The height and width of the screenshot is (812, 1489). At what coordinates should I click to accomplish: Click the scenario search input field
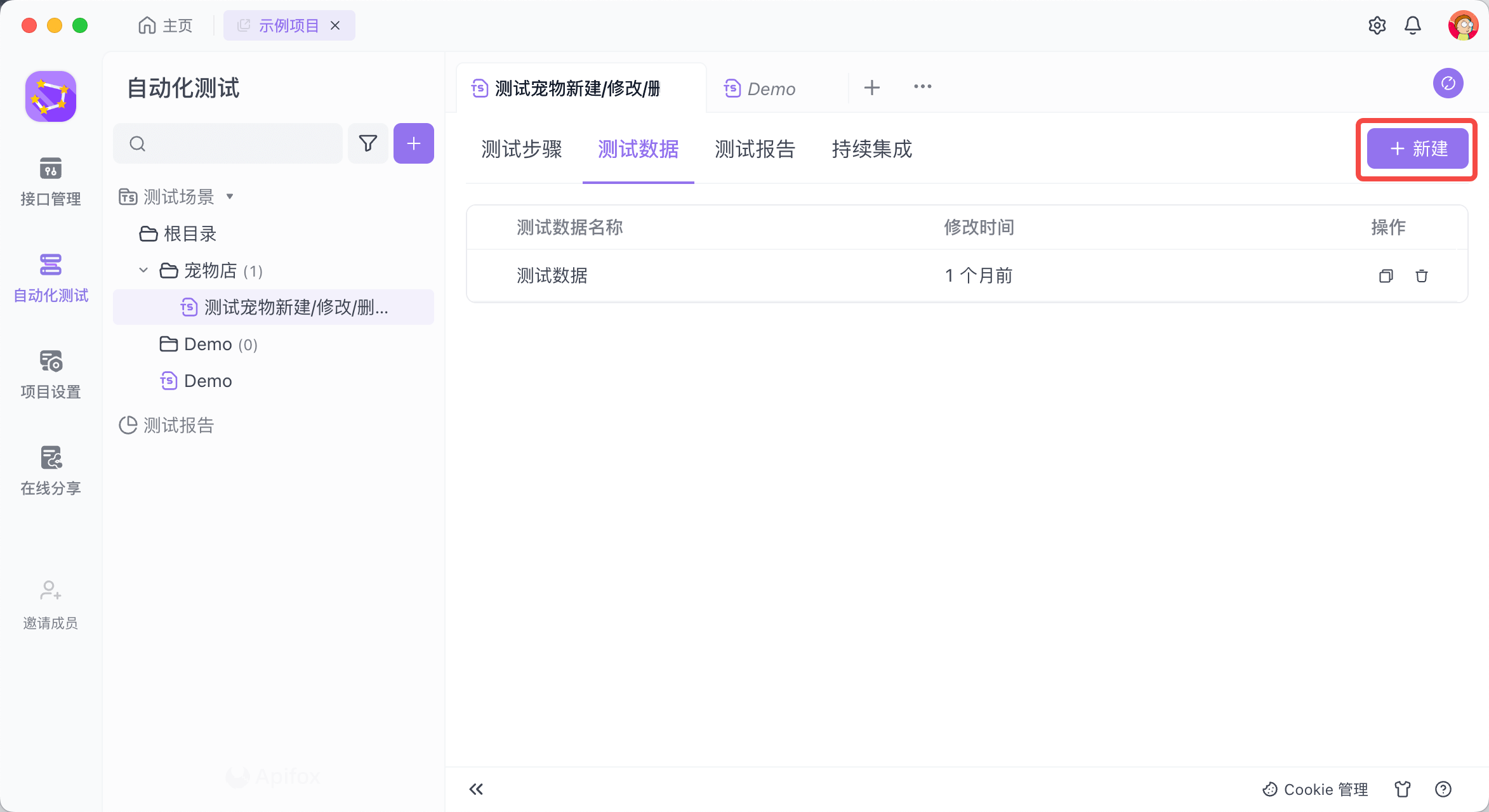228,143
